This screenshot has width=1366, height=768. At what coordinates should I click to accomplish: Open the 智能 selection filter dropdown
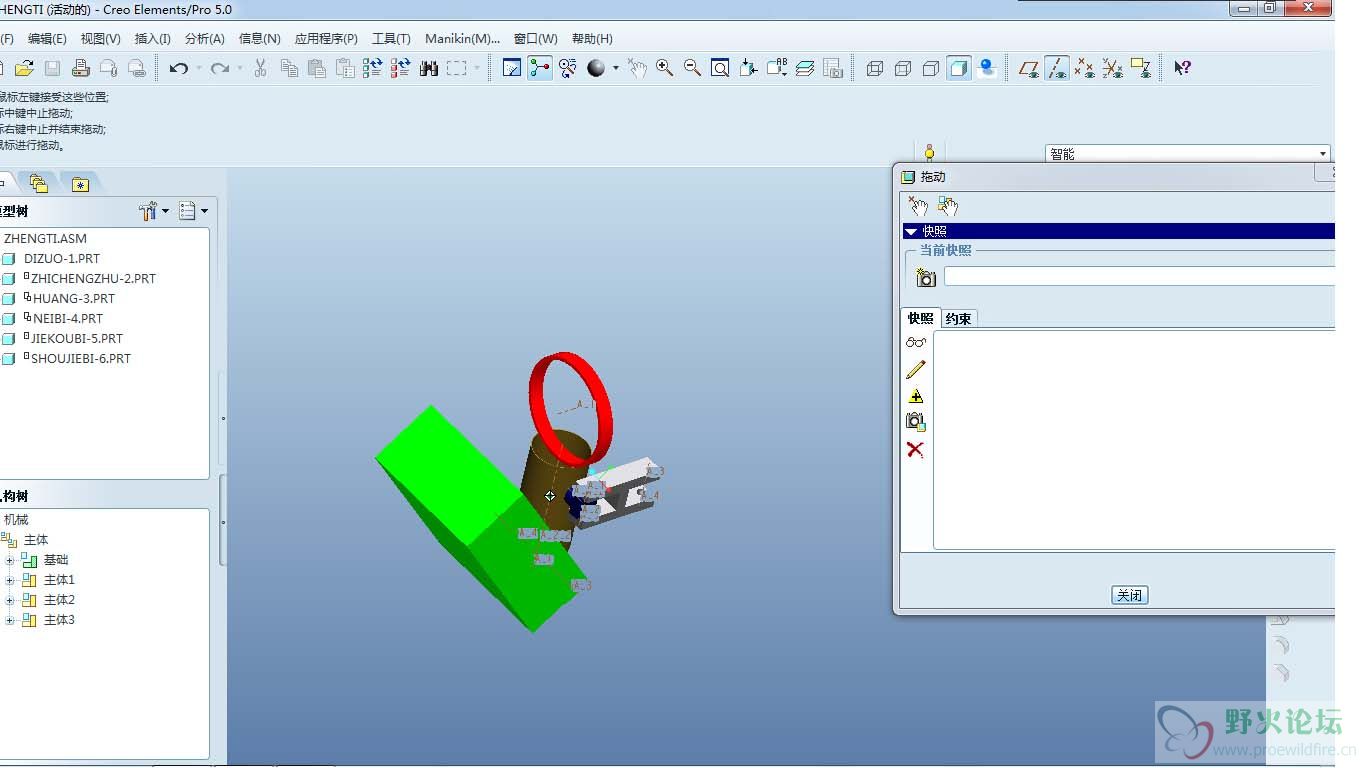(x=1323, y=154)
